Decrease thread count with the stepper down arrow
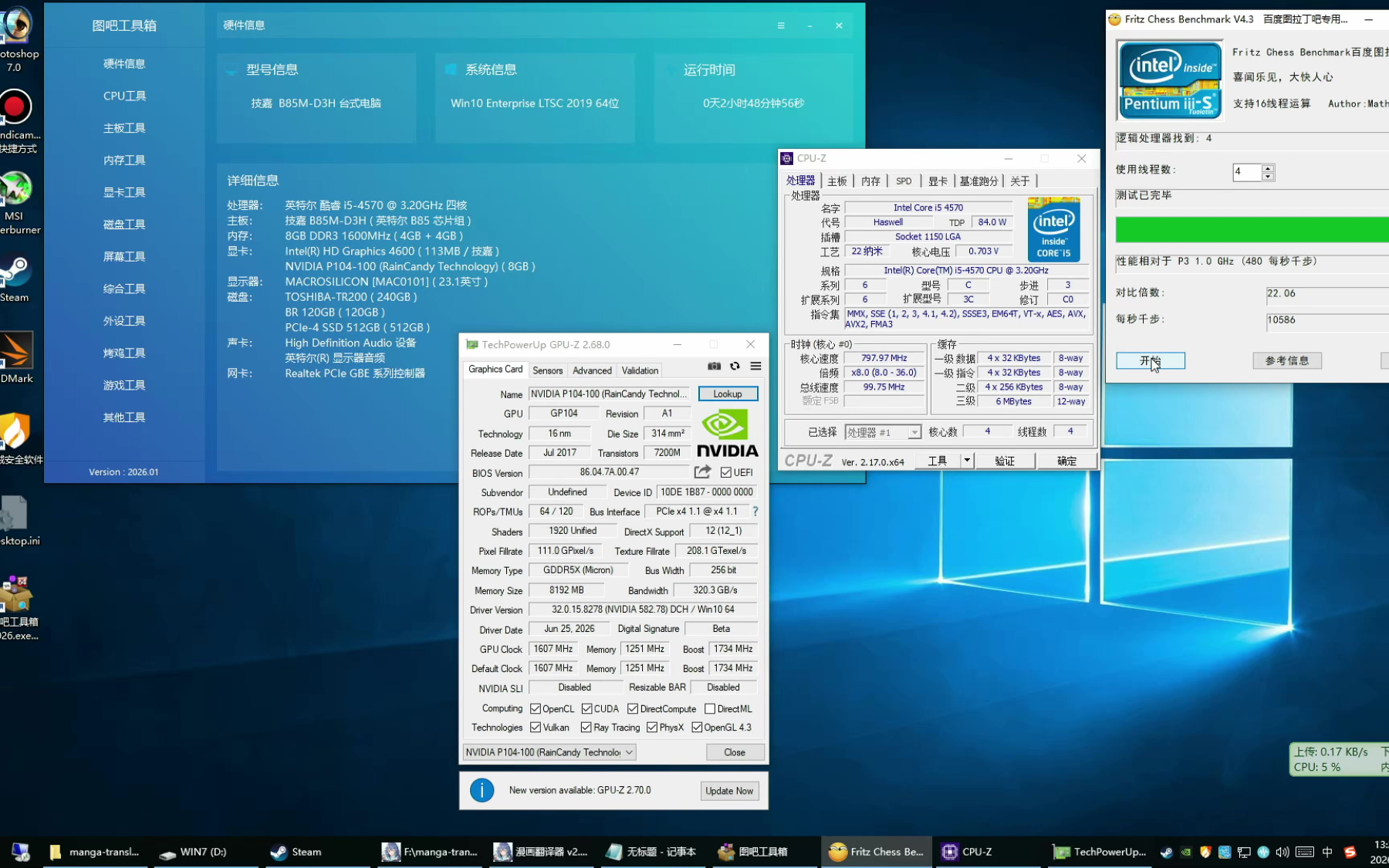The width and height of the screenshot is (1389, 868). pyautogui.click(x=1268, y=177)
